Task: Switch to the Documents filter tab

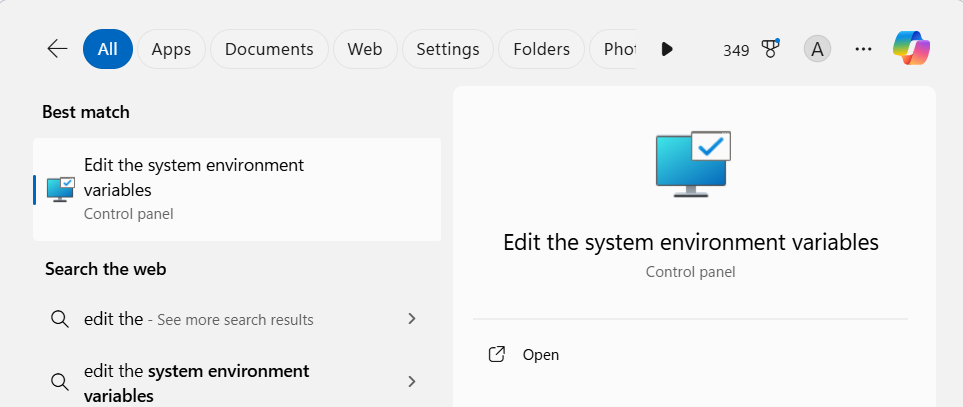Action: (269, 49)
